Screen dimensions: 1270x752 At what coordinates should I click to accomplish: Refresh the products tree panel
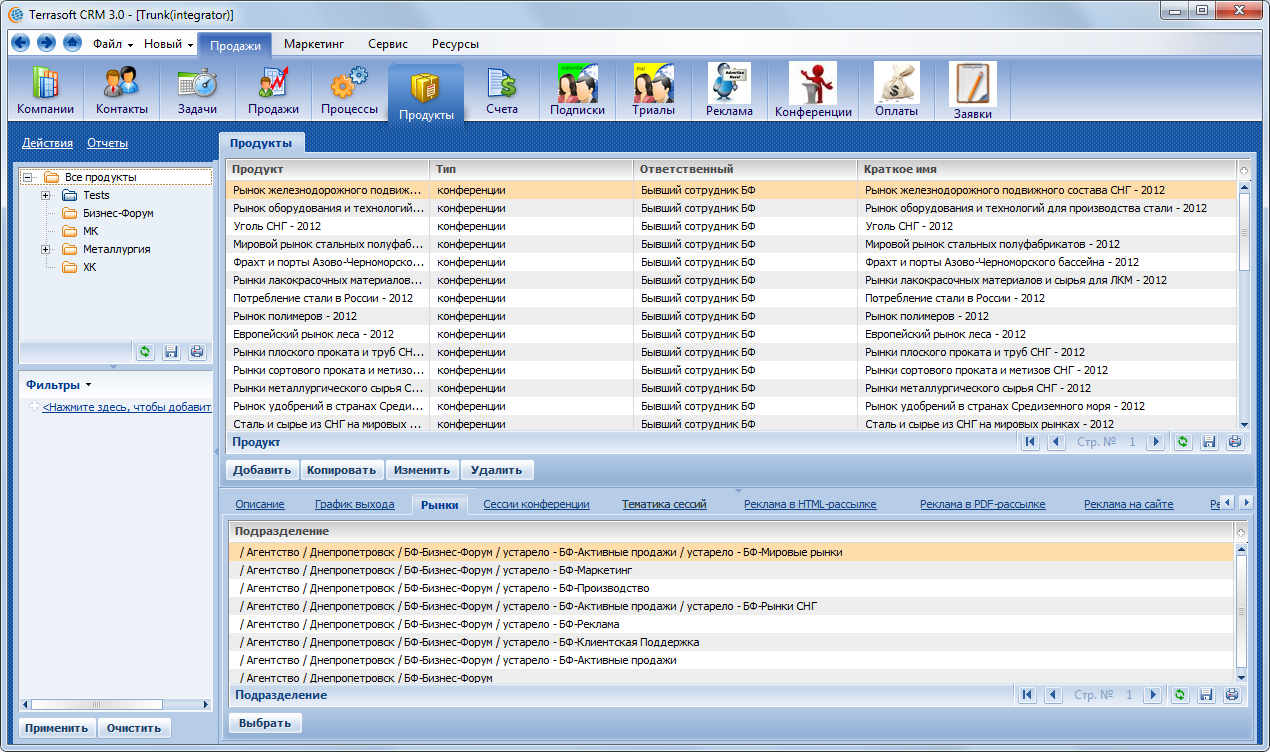click(x=145, y=352)
